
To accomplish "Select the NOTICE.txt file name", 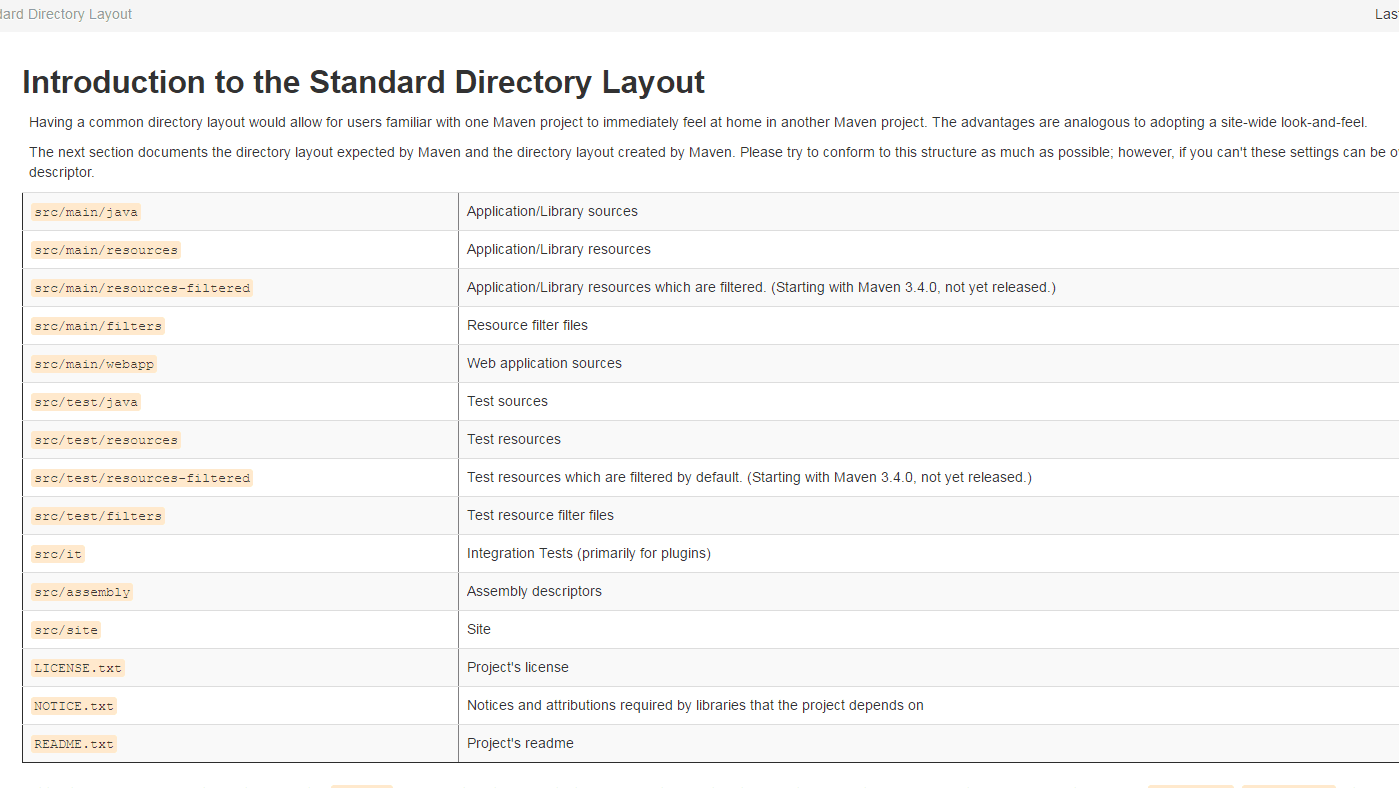I will 74,706.
